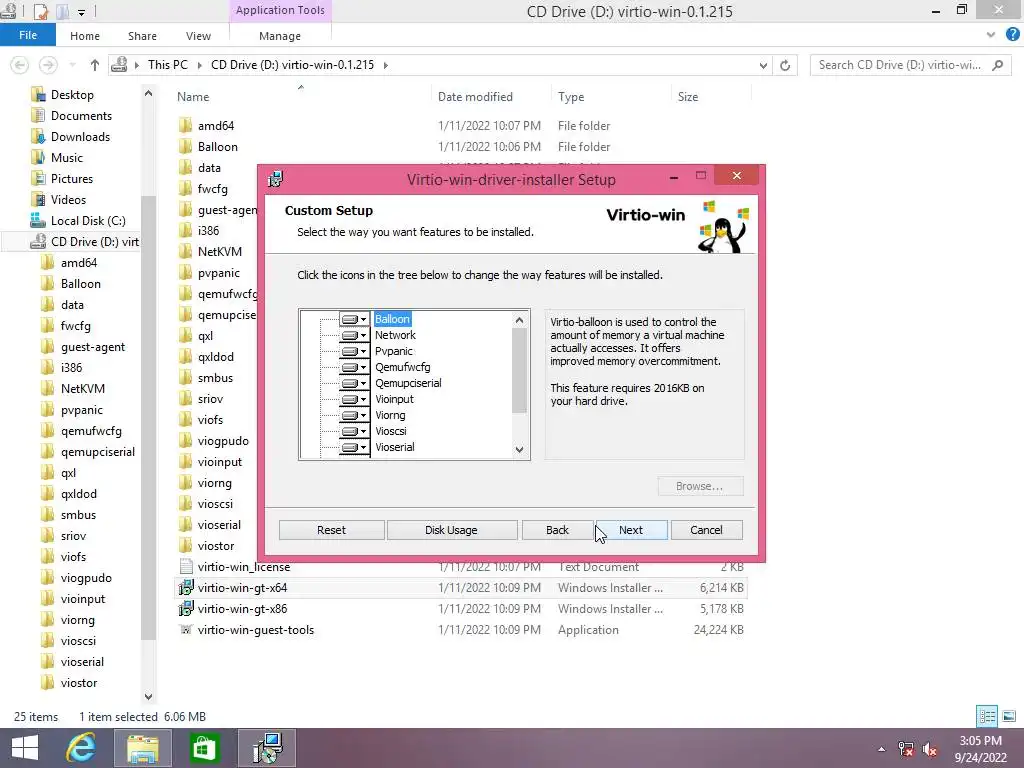
Task: Open Windows Store from taskbar
Action: (204, 748)
